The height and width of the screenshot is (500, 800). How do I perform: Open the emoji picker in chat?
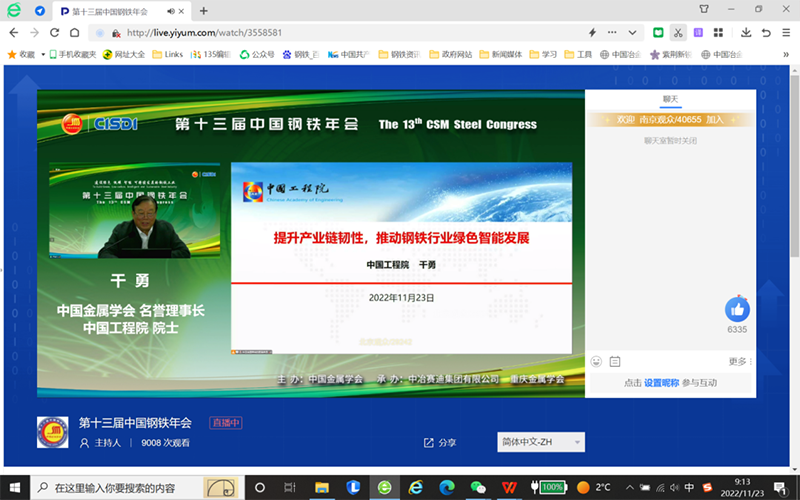[x=597, y=361]
